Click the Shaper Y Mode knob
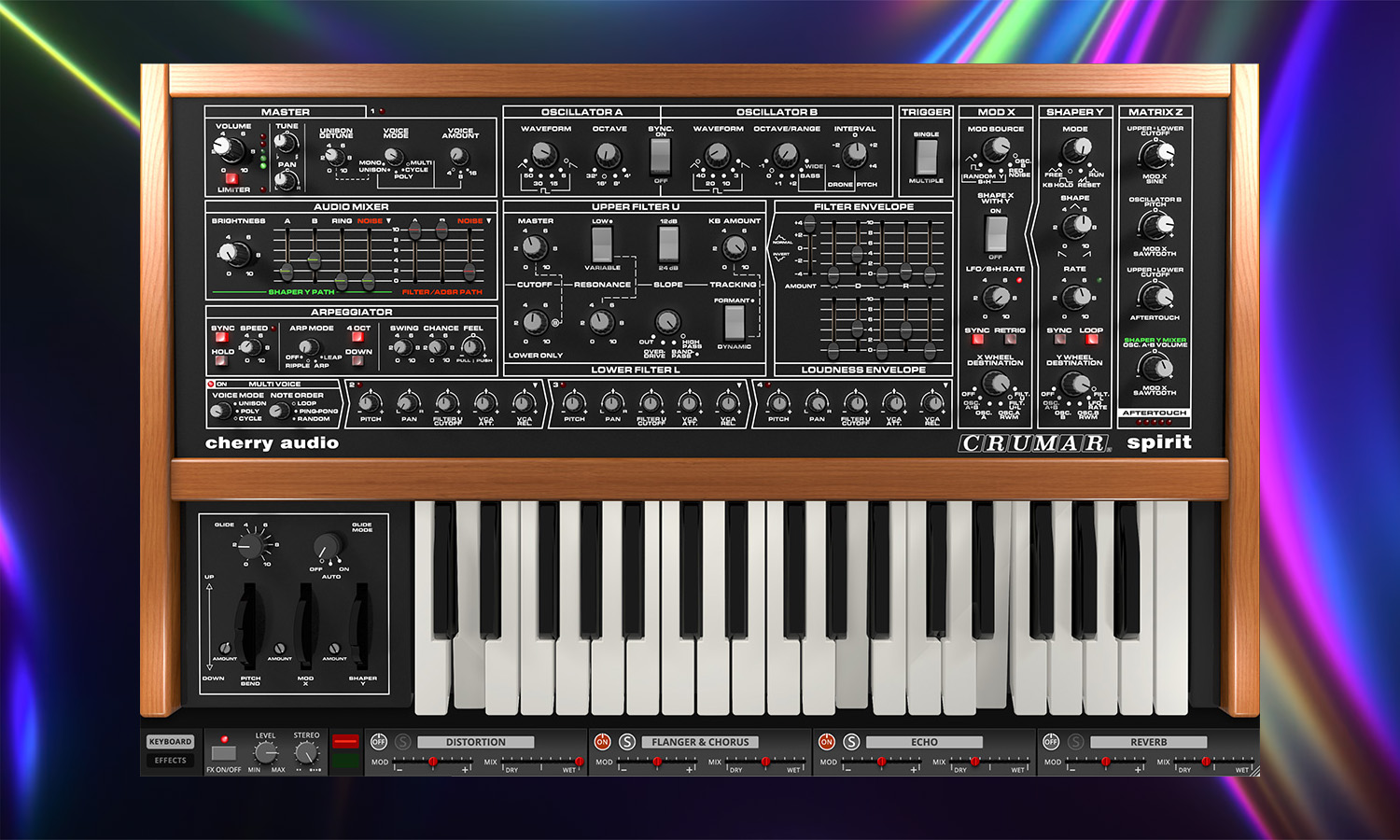Image resolution: width=1400 pixels, height=840 pixels. 1076,148
